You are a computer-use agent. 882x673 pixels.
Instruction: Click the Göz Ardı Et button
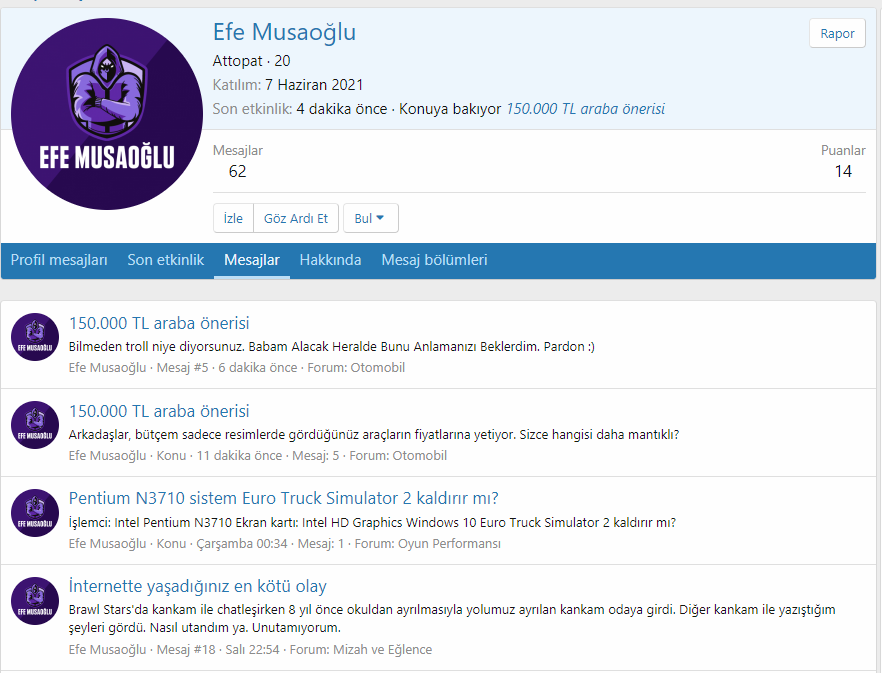296,218
